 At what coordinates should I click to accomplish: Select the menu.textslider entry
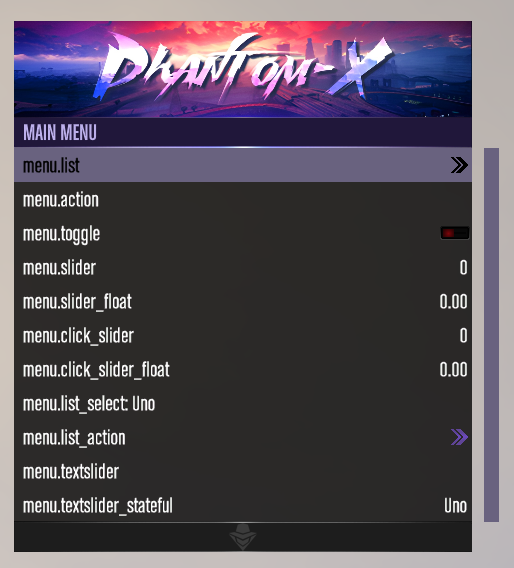click(243, 471)
